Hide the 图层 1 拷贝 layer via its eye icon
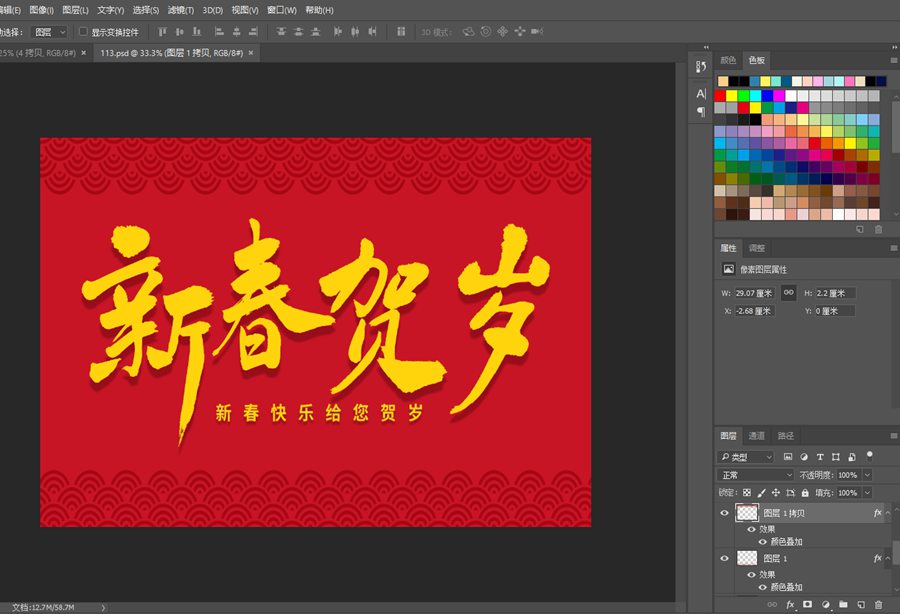This screenshot has width=900, height=614. [725, 513]
